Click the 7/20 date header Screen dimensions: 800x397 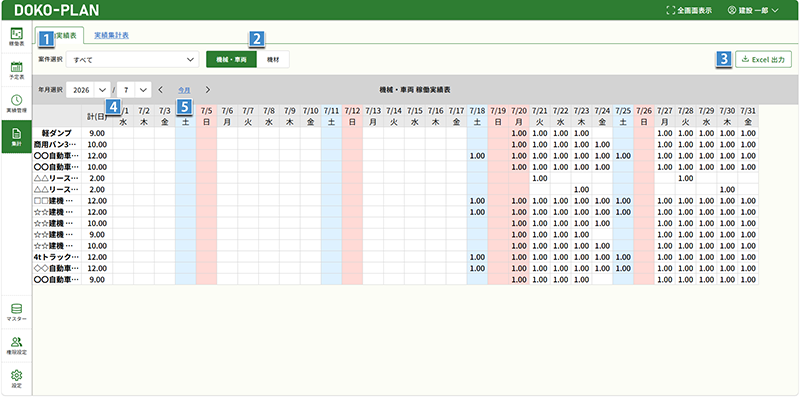(518, 110)
